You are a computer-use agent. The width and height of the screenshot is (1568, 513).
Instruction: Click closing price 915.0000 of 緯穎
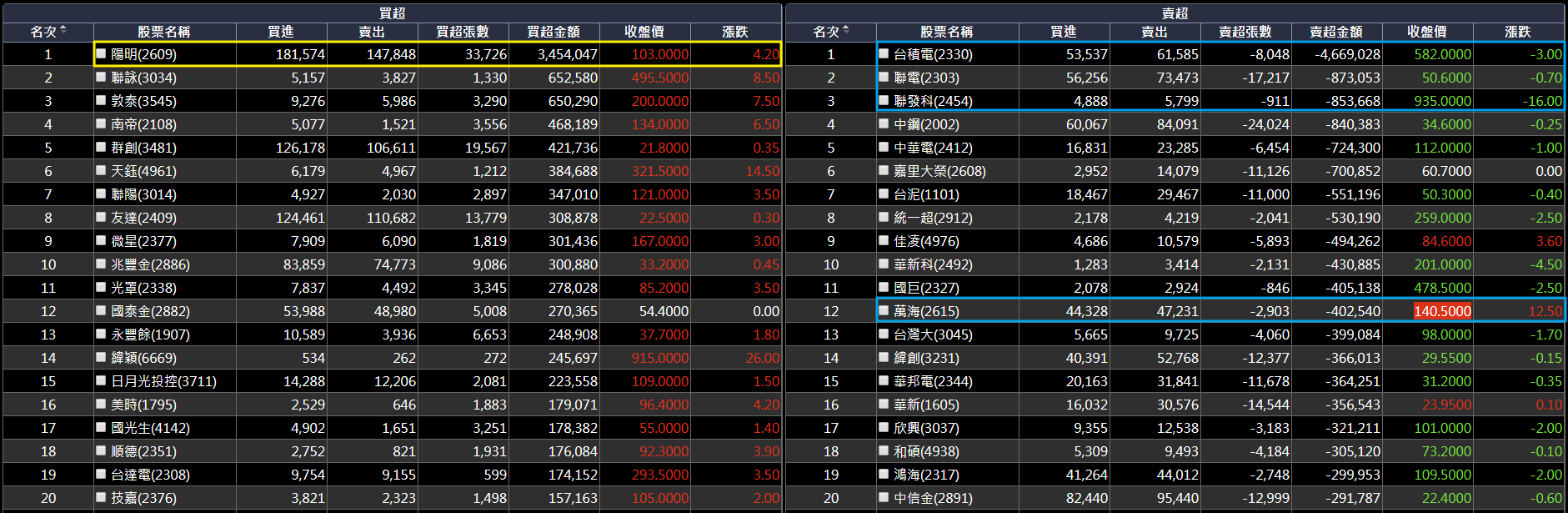tap(660, 357)
